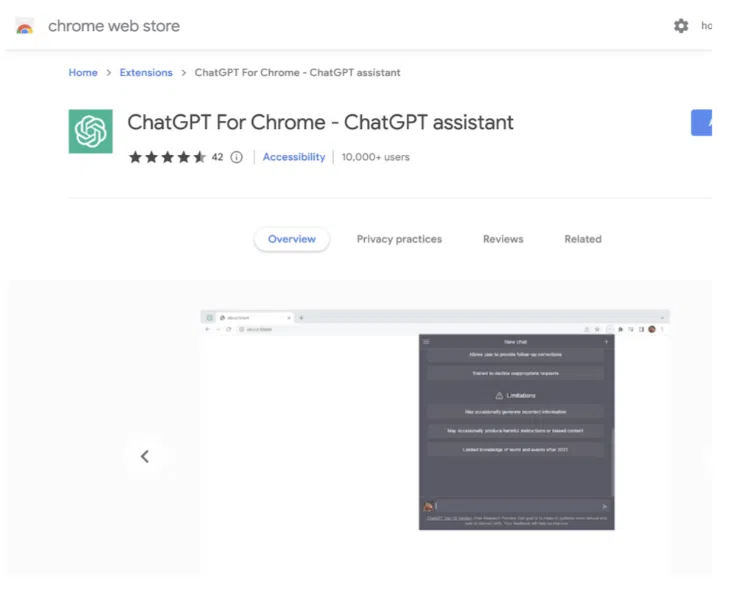738x590 pixels.
Task: Click the 'chrome web store' title text
Action: click(x=114, y=26)
